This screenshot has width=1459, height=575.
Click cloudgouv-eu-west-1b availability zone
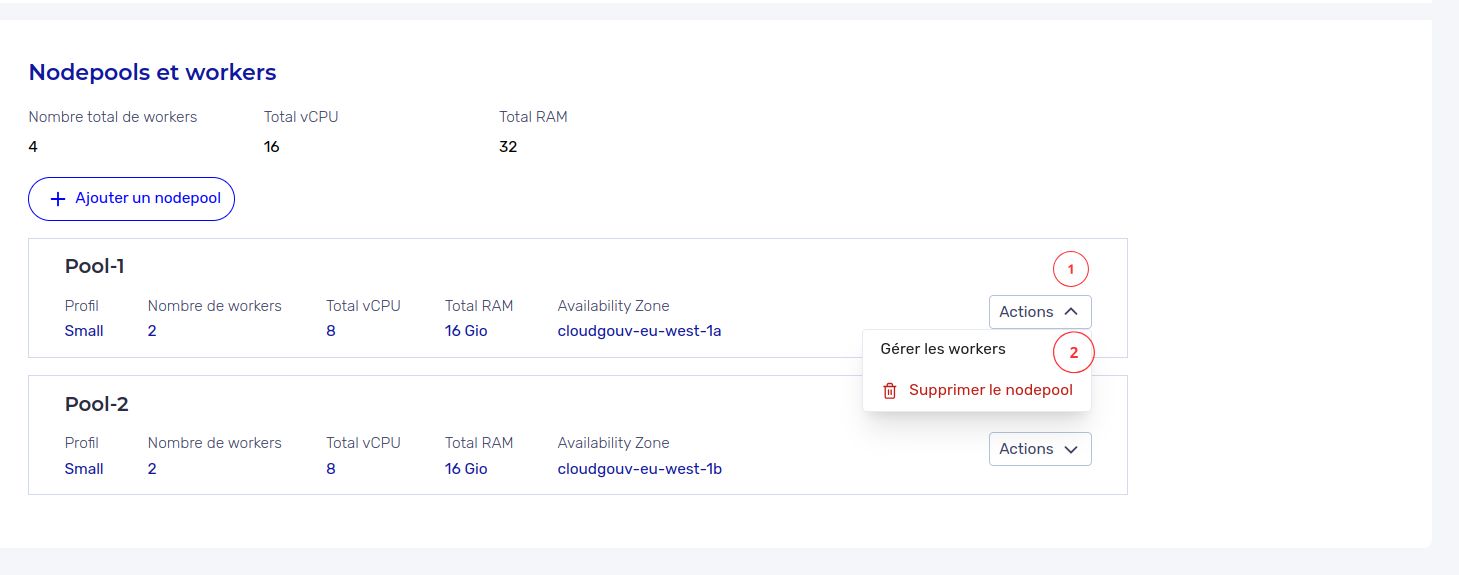tap(639, 468)
